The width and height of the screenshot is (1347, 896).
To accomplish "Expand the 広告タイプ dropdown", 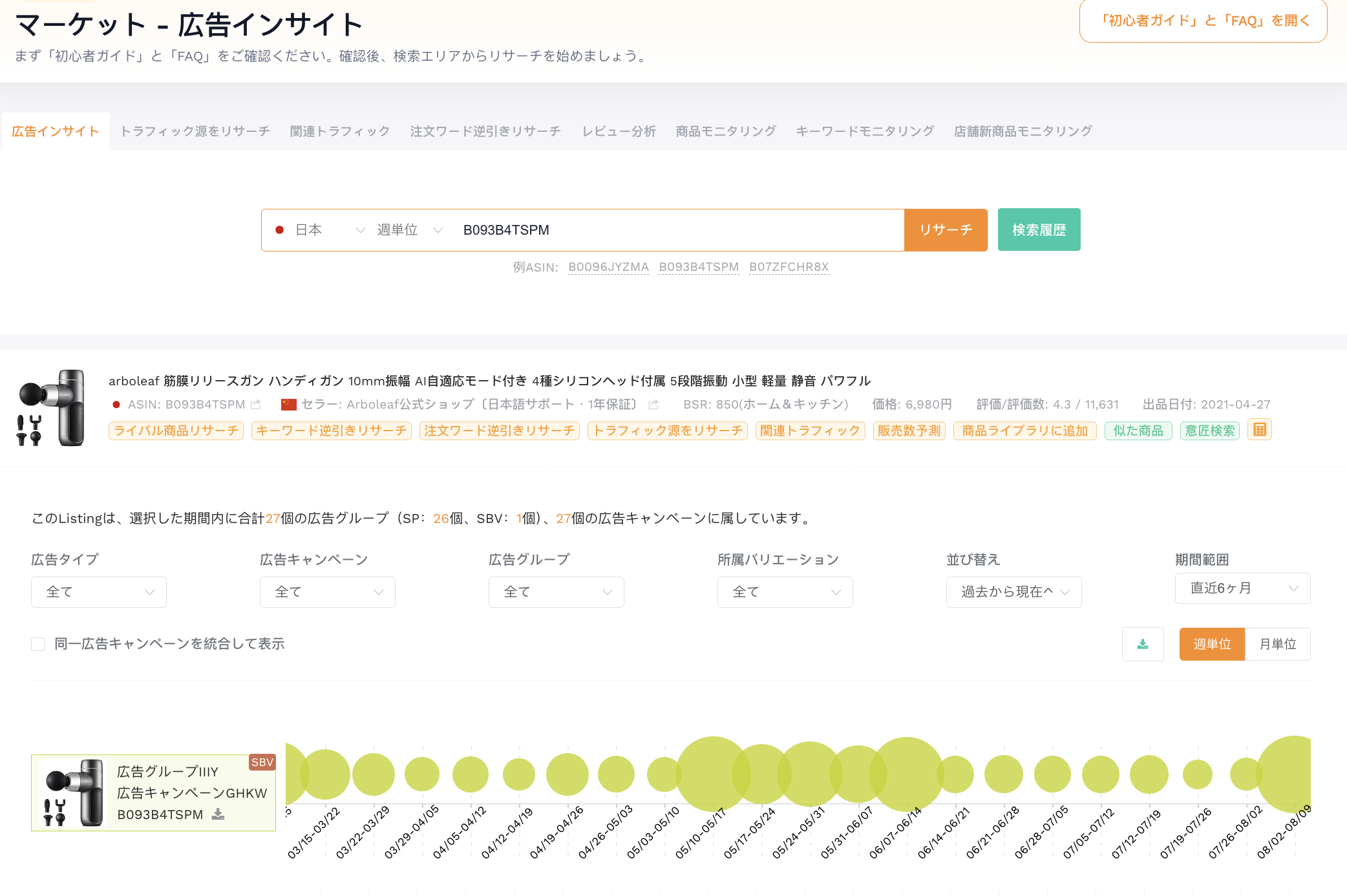I will 99,592.
